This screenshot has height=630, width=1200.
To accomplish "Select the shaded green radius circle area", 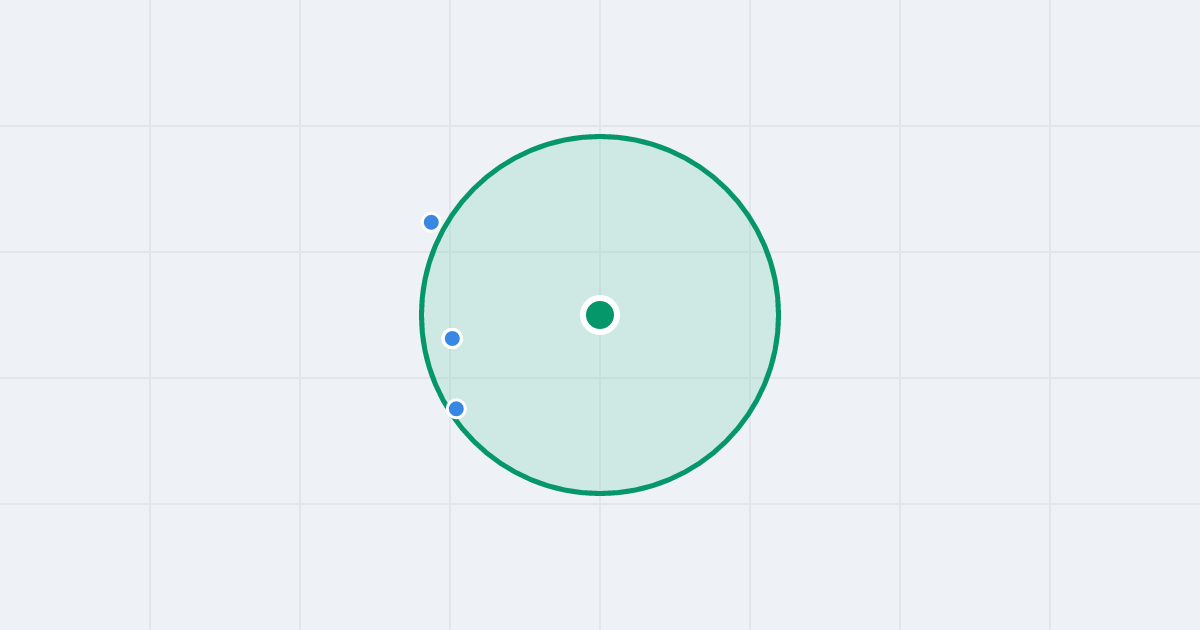I will point(600,315).
